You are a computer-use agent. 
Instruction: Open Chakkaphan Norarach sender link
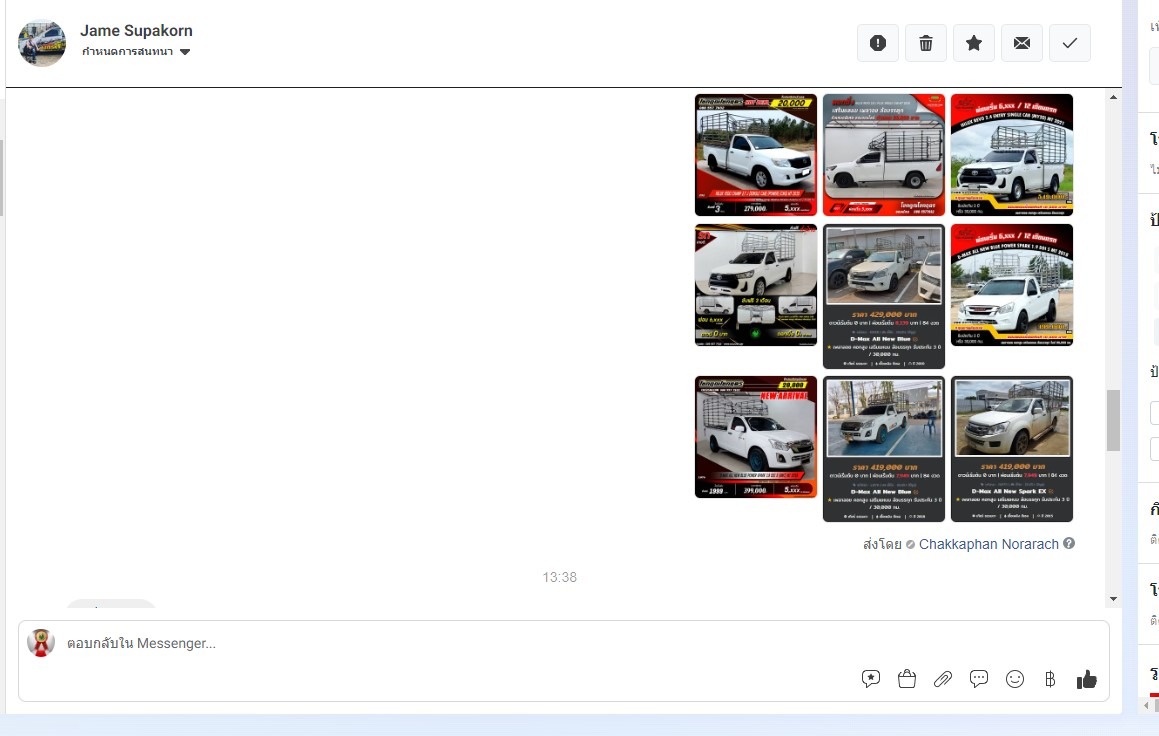tap(988, 544)
